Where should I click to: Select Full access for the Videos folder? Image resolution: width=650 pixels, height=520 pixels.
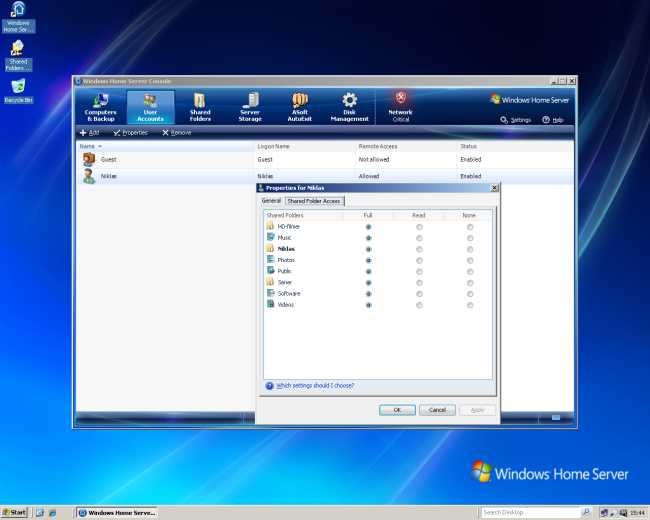368,305
